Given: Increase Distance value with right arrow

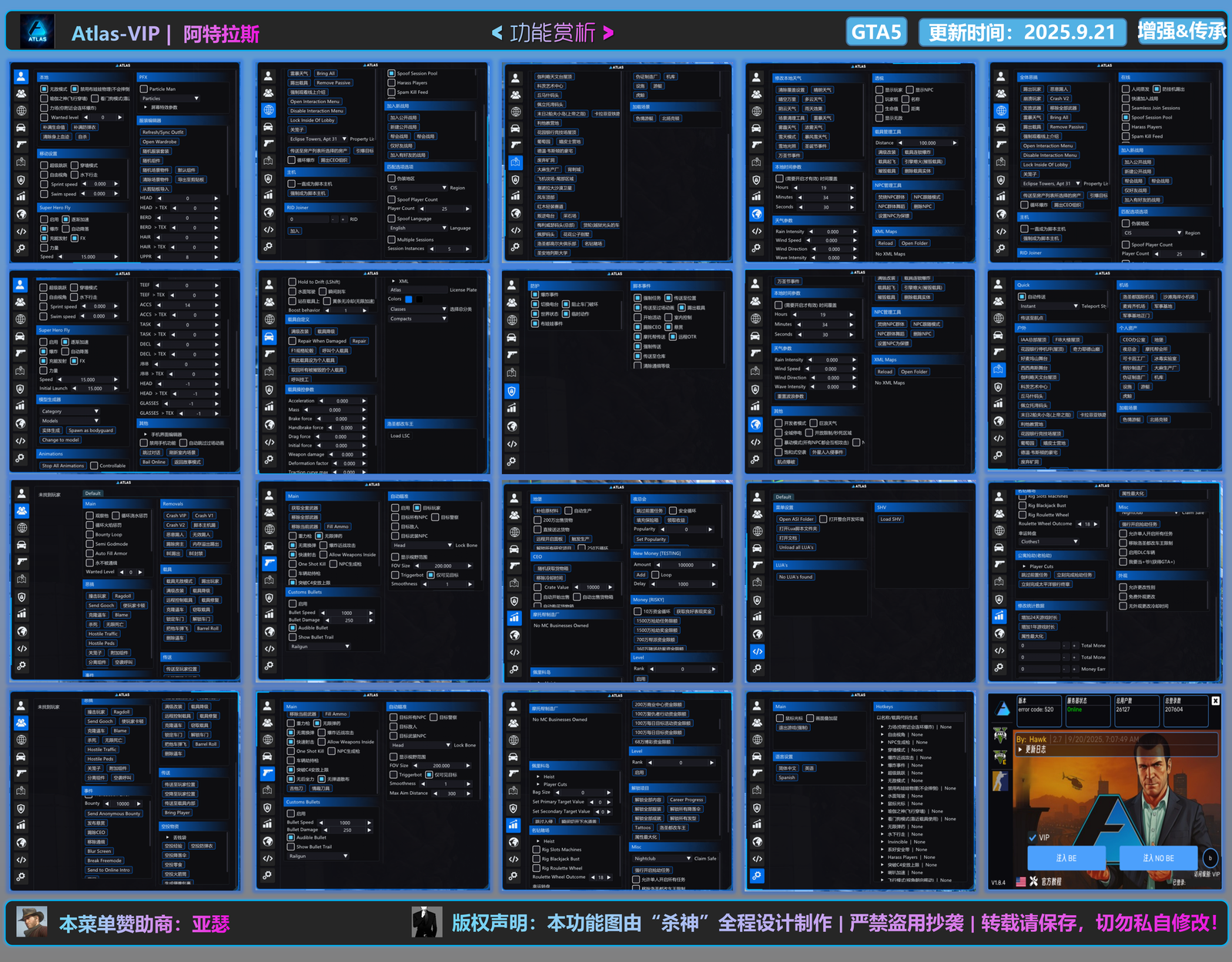Looking at the screenshot, I should (955, 142).
